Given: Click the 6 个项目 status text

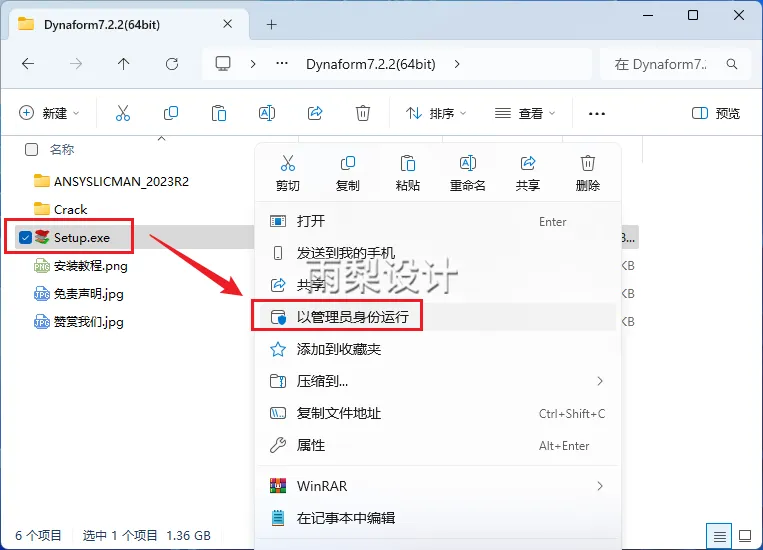Looking at the screenshot, I should point(38,535).
